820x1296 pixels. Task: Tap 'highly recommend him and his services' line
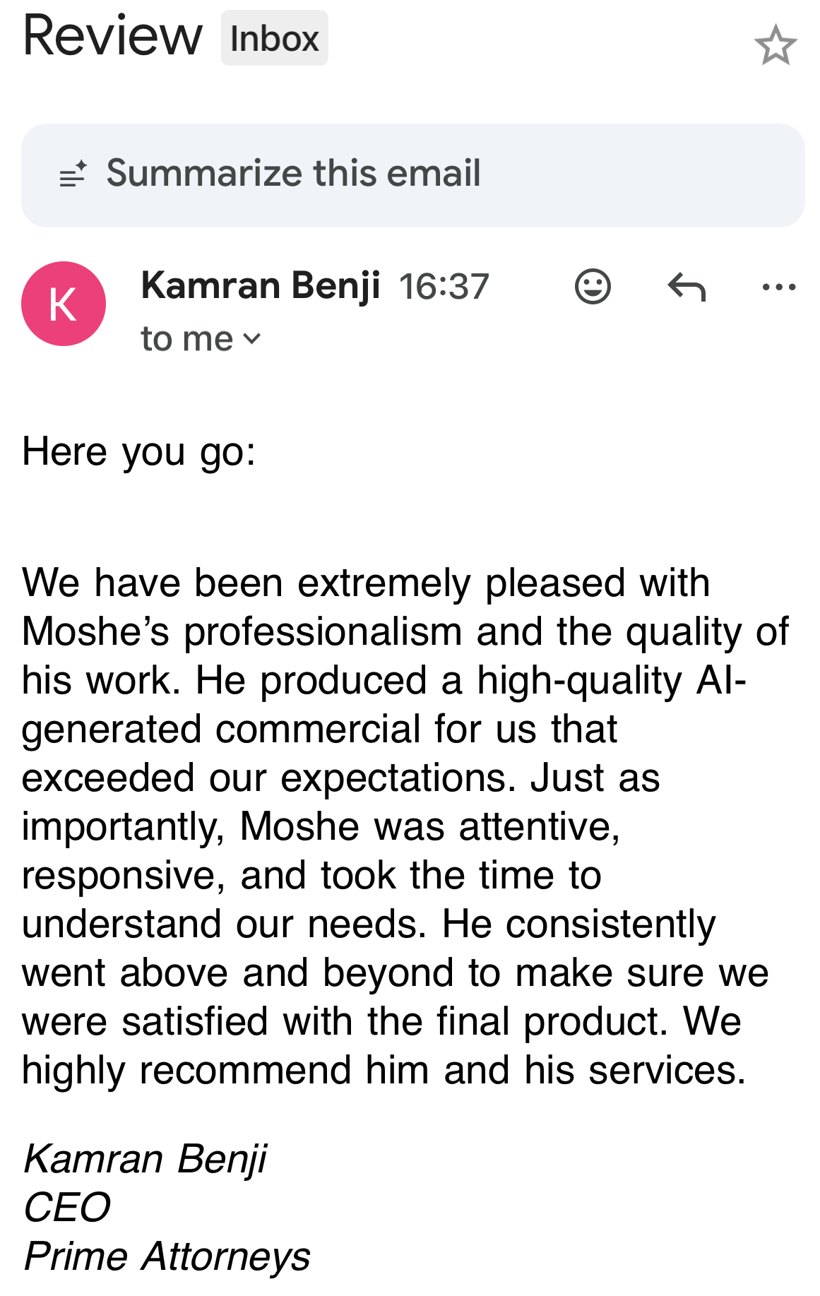(384, 1071)
